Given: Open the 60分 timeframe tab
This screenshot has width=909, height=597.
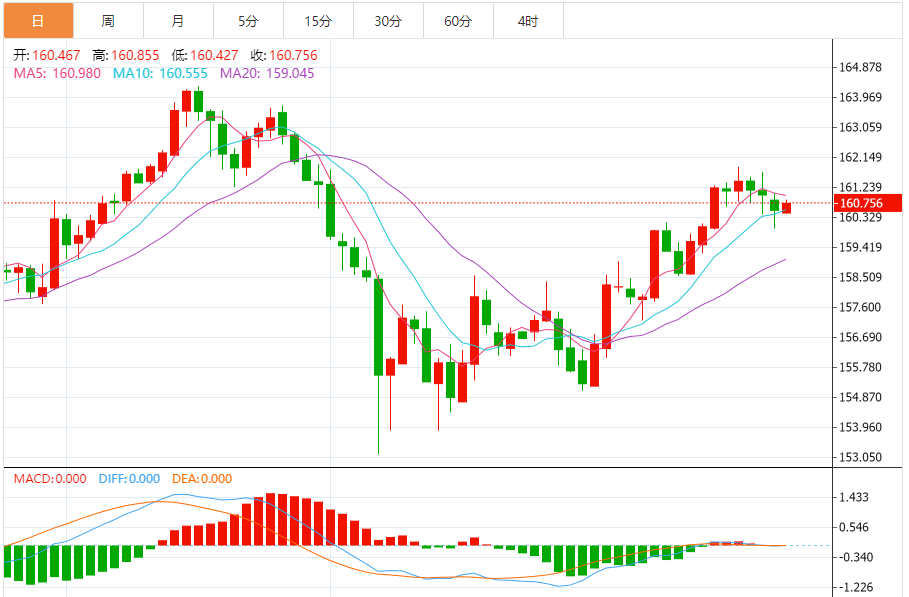Looking at the screenshot, I should click(459, 21).
